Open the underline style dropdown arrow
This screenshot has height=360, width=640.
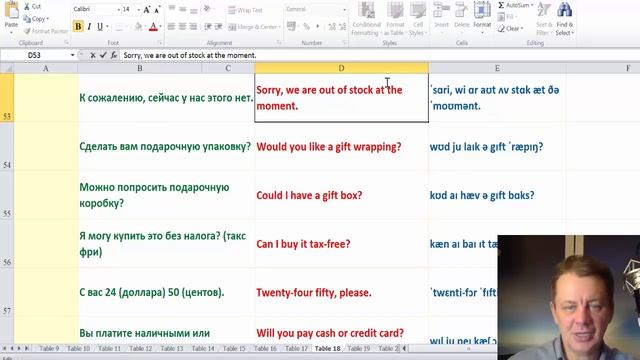[x=107, y=27]
